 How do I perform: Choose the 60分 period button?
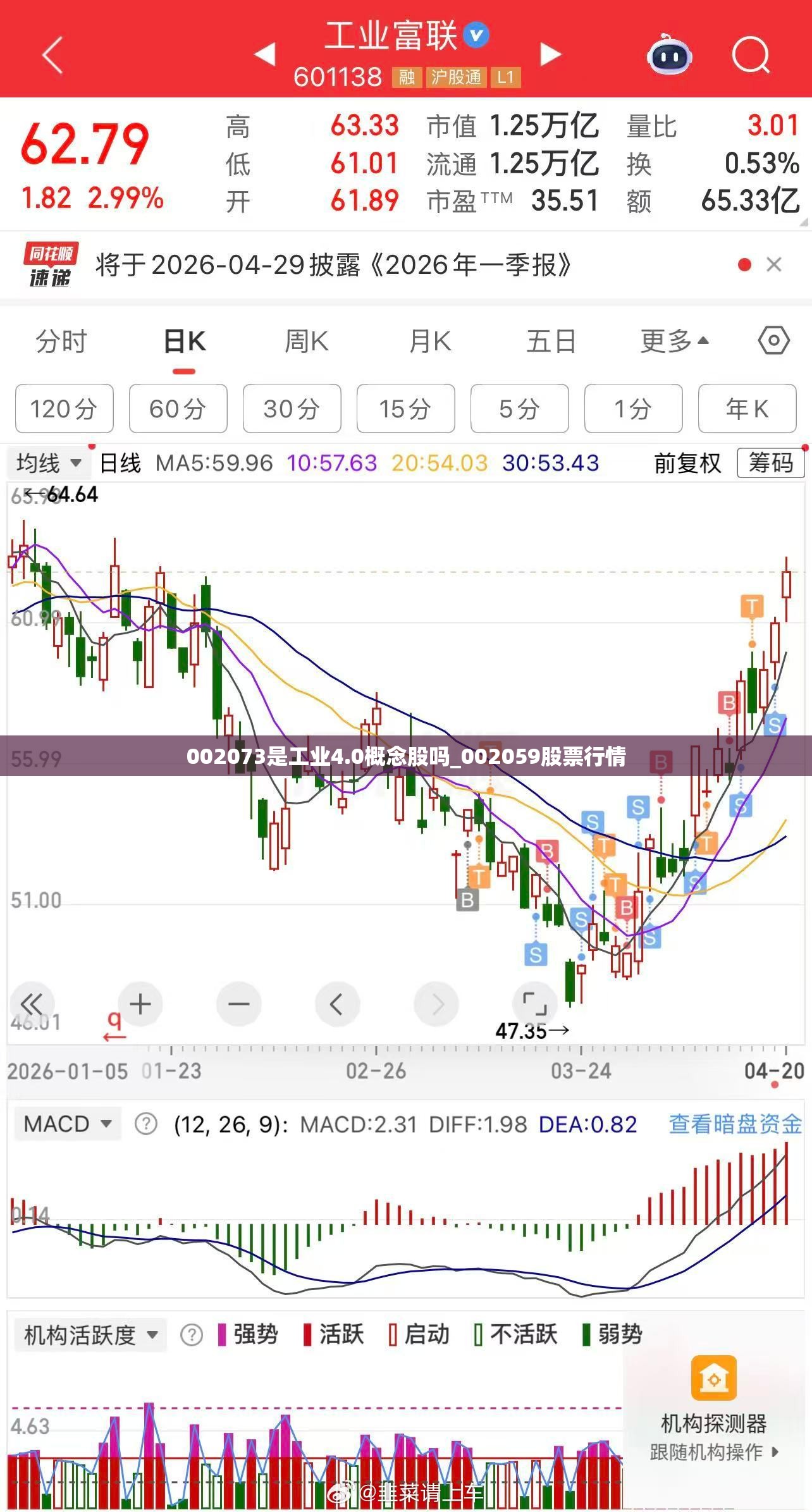click(x=178, y=409)
